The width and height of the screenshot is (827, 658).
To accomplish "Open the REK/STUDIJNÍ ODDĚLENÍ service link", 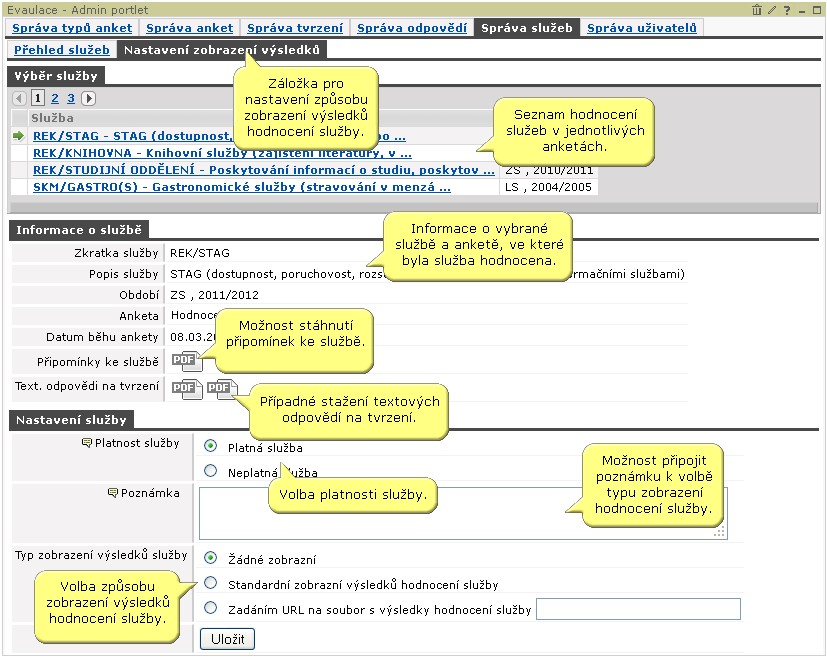I will tap(264, 170).
